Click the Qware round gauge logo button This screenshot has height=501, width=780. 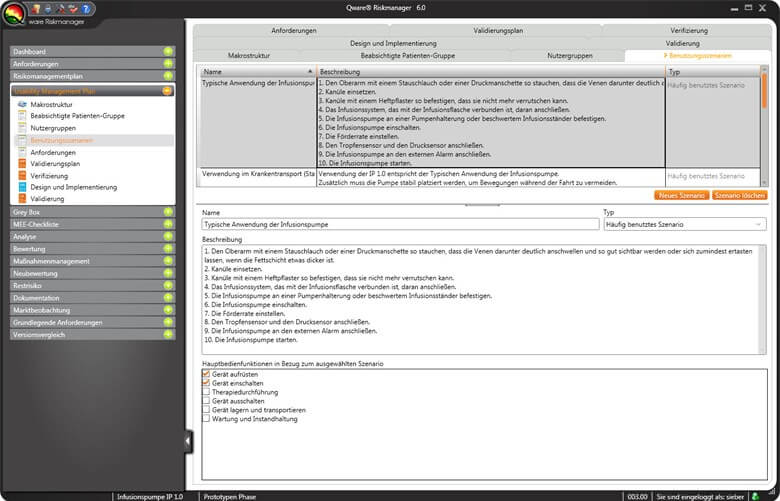click(x=14, y=13)
